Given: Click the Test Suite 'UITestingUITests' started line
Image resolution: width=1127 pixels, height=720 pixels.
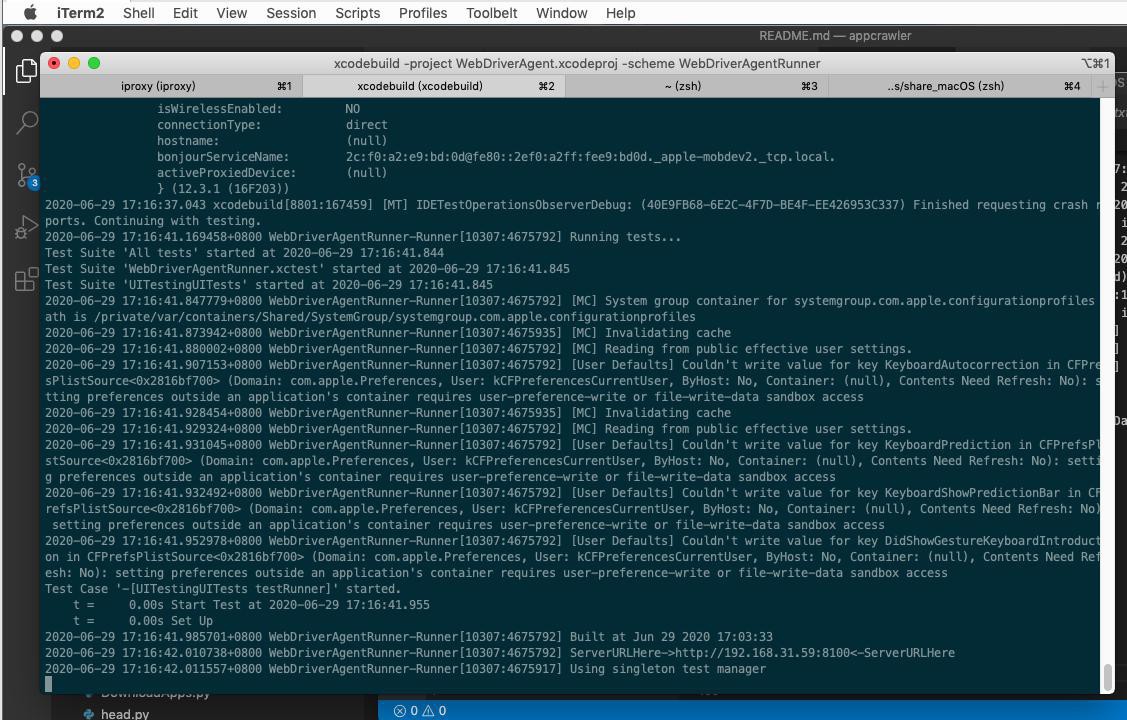Looking at the screenshot, I should 269,285.
